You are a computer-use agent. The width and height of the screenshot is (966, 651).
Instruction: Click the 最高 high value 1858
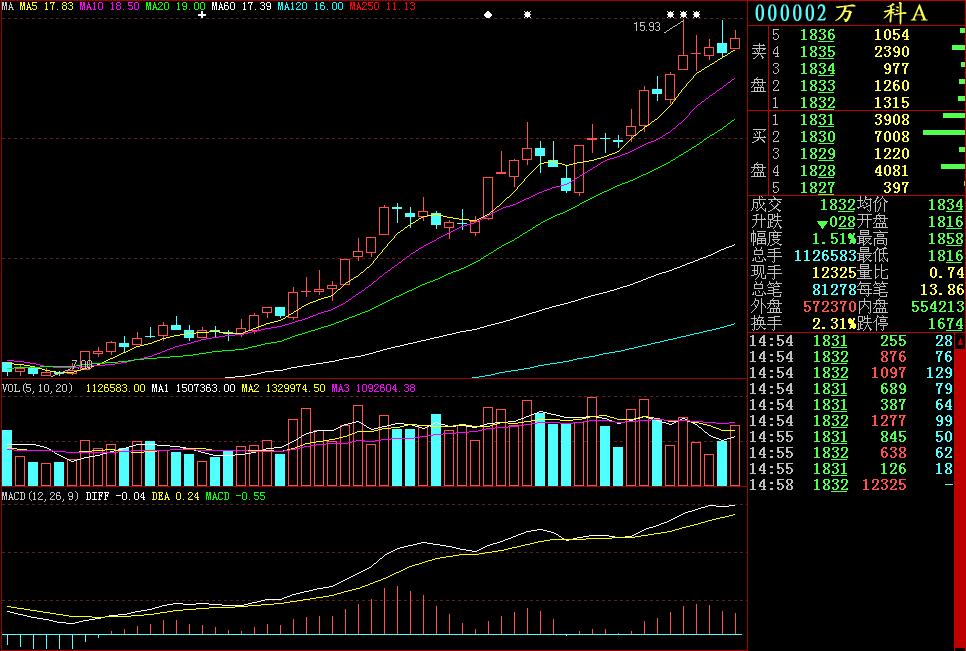click(945, 238)
